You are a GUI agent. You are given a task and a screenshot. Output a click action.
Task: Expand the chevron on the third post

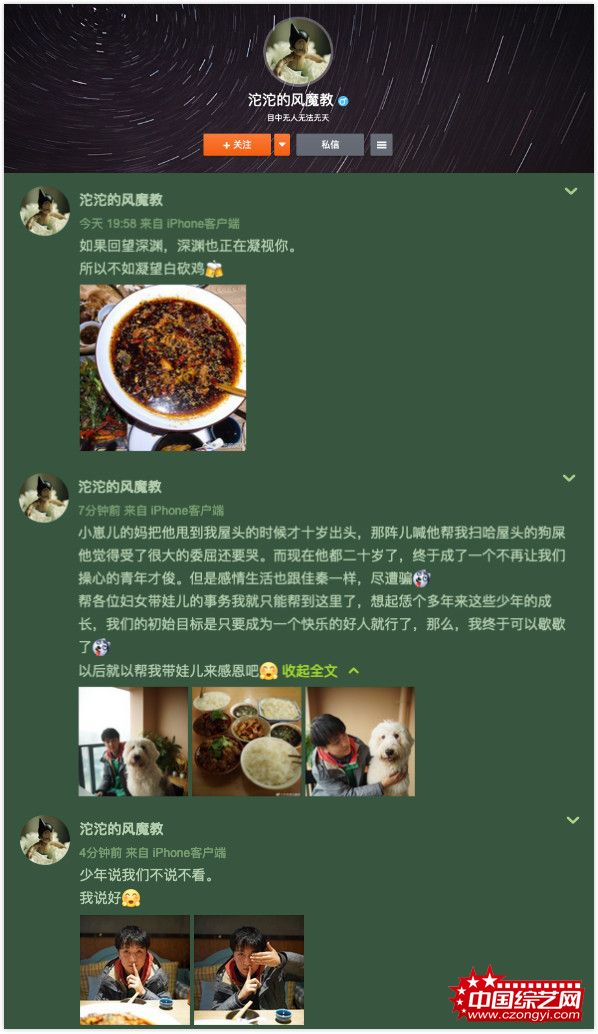pyautogui.click(x=573, y=820)
